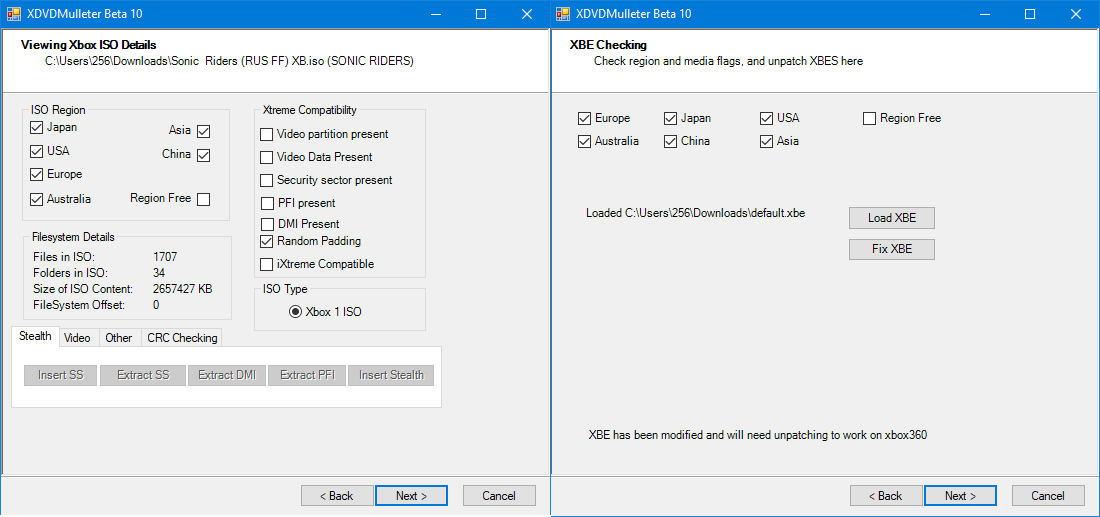Check Video partition present option
The height and width of the screenshot is (517, 1100).
tap(267, 134)
